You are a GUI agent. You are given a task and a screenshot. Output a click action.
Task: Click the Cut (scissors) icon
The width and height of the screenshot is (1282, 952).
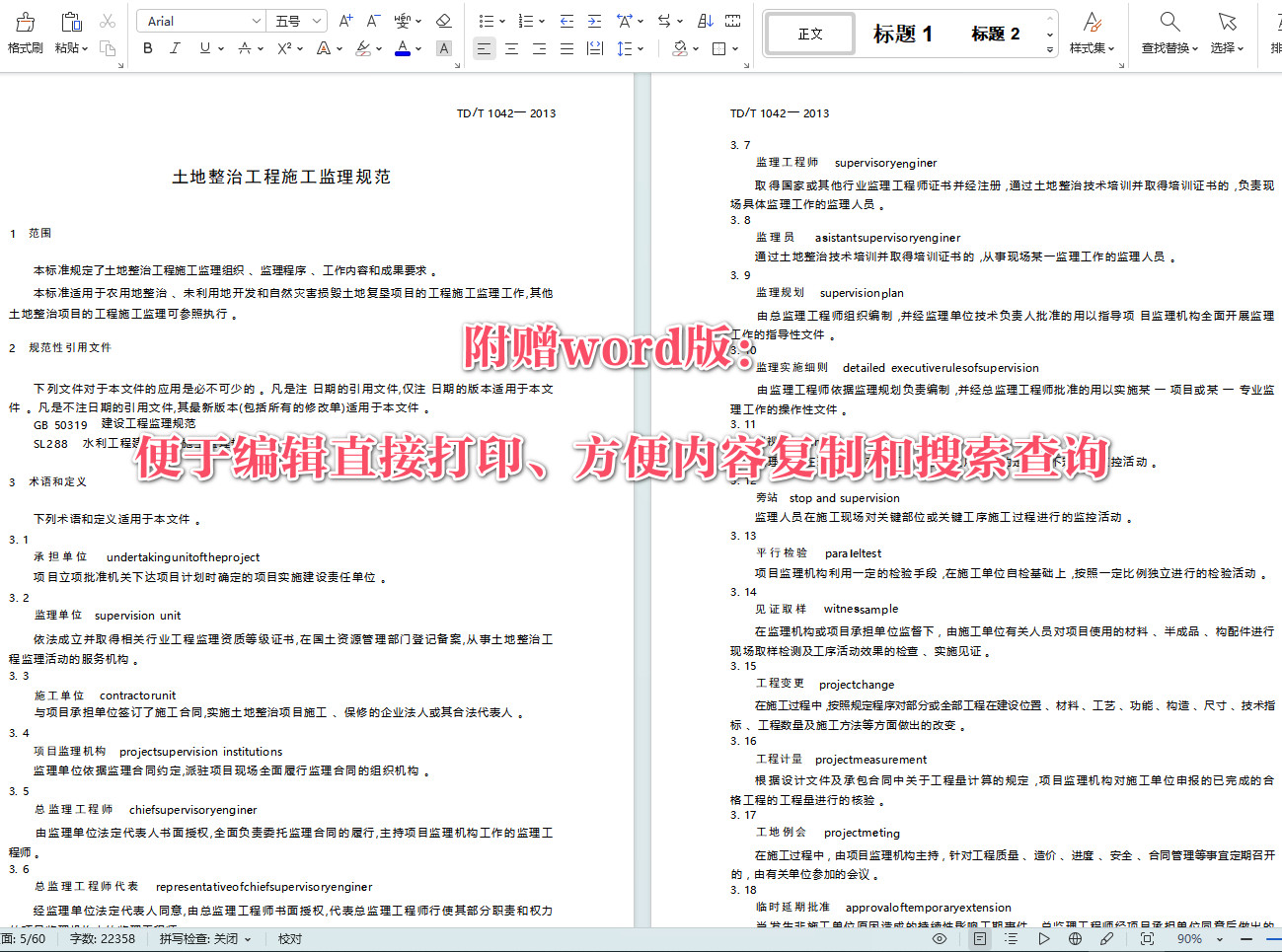tap(109, 20)
